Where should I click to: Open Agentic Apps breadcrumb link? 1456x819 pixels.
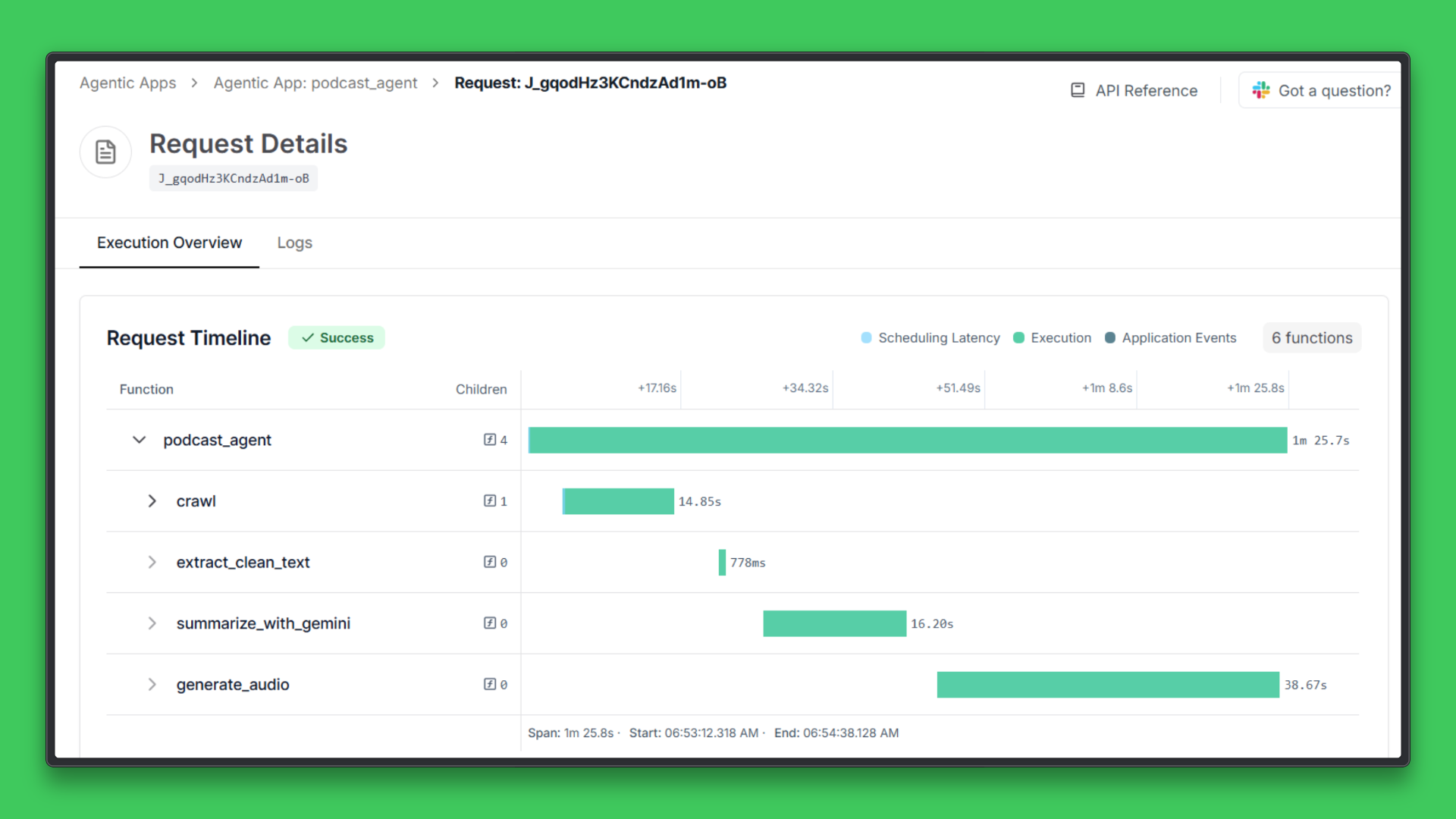coord(127,83)
